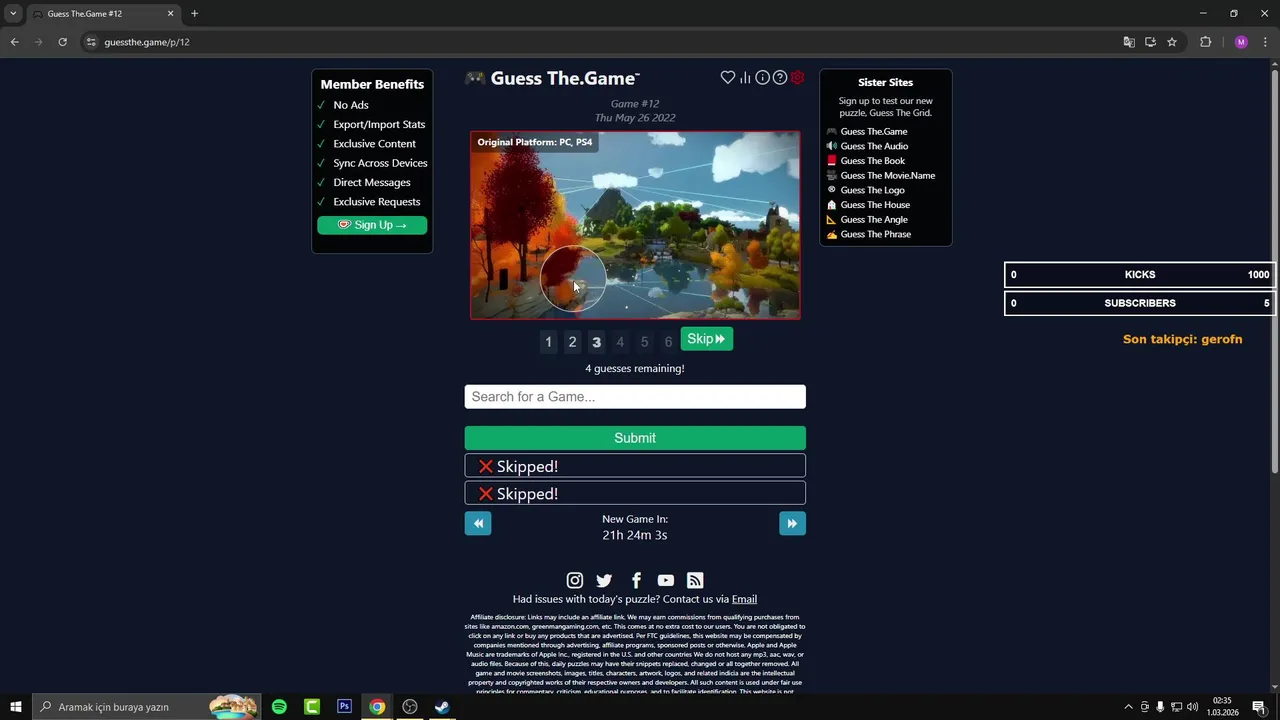Viewport: 1280px width, 720px height.
Task: Open Guess The House sister site
Action: [x=875, y=205]
